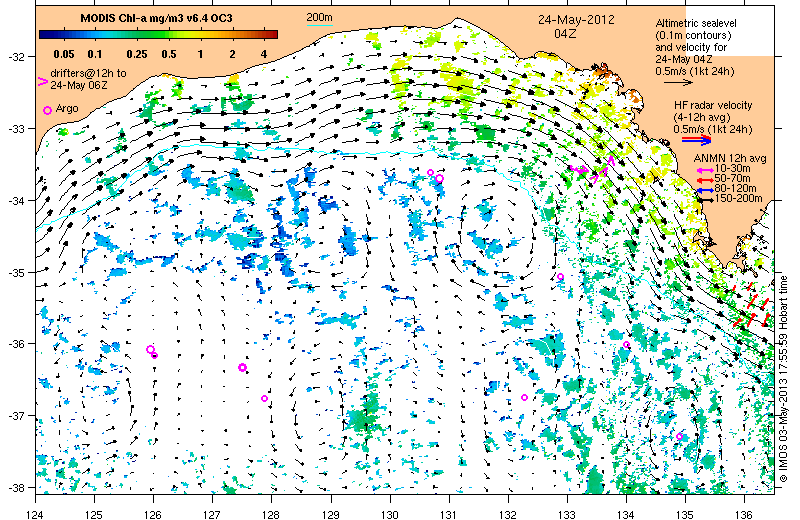Viewport: 800px width, 520px height.
Task: Click the magenta Argo circle legend symbol
Action: pyautogui.click(x=47, y=110)
